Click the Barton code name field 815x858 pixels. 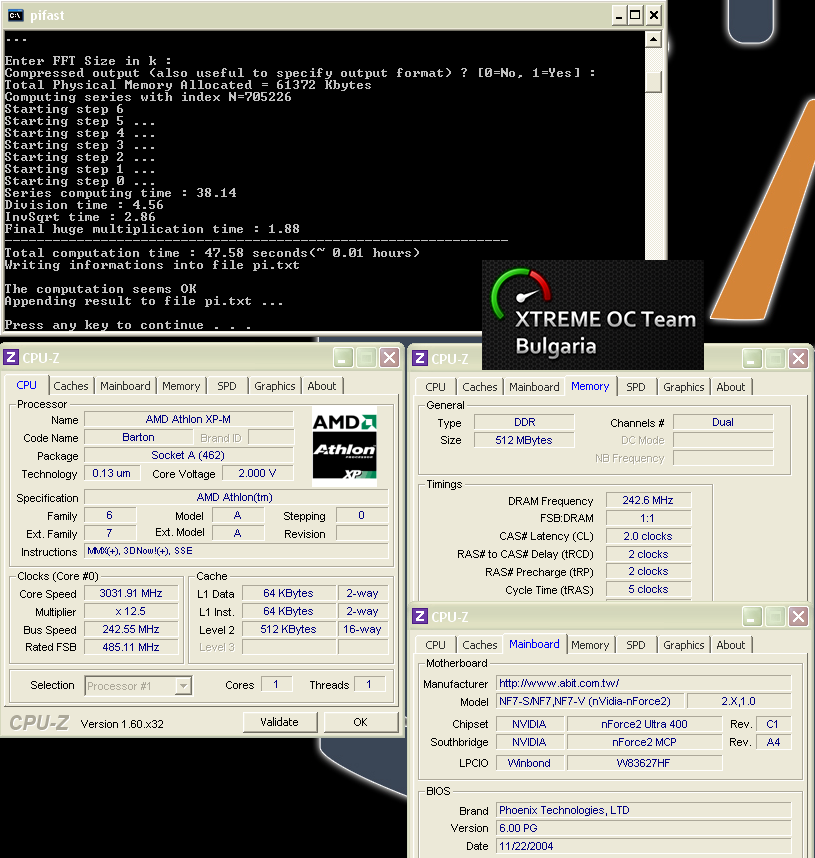coord(138,437)
